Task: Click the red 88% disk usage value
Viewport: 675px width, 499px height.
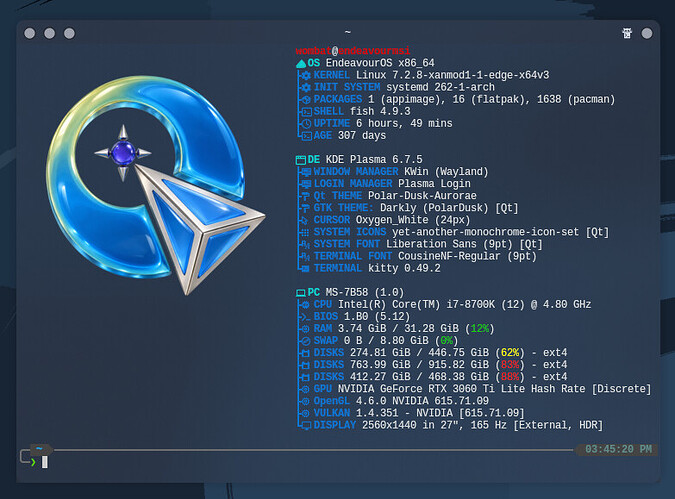Action: [x=510, y=377]
